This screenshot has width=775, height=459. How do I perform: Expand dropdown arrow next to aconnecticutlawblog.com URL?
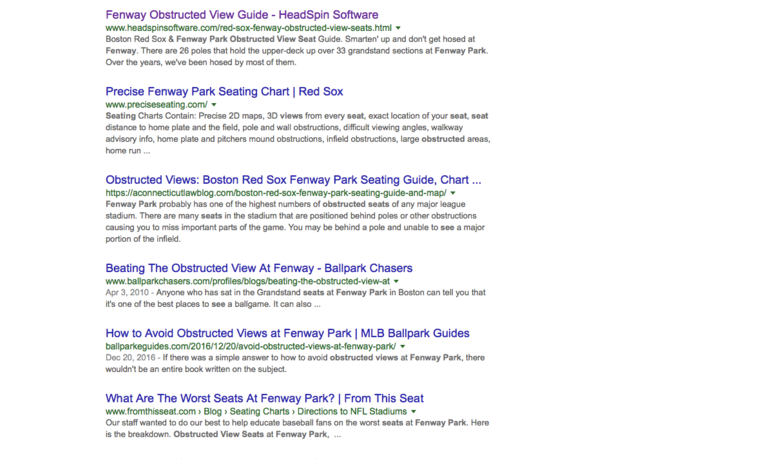[453, 193]
